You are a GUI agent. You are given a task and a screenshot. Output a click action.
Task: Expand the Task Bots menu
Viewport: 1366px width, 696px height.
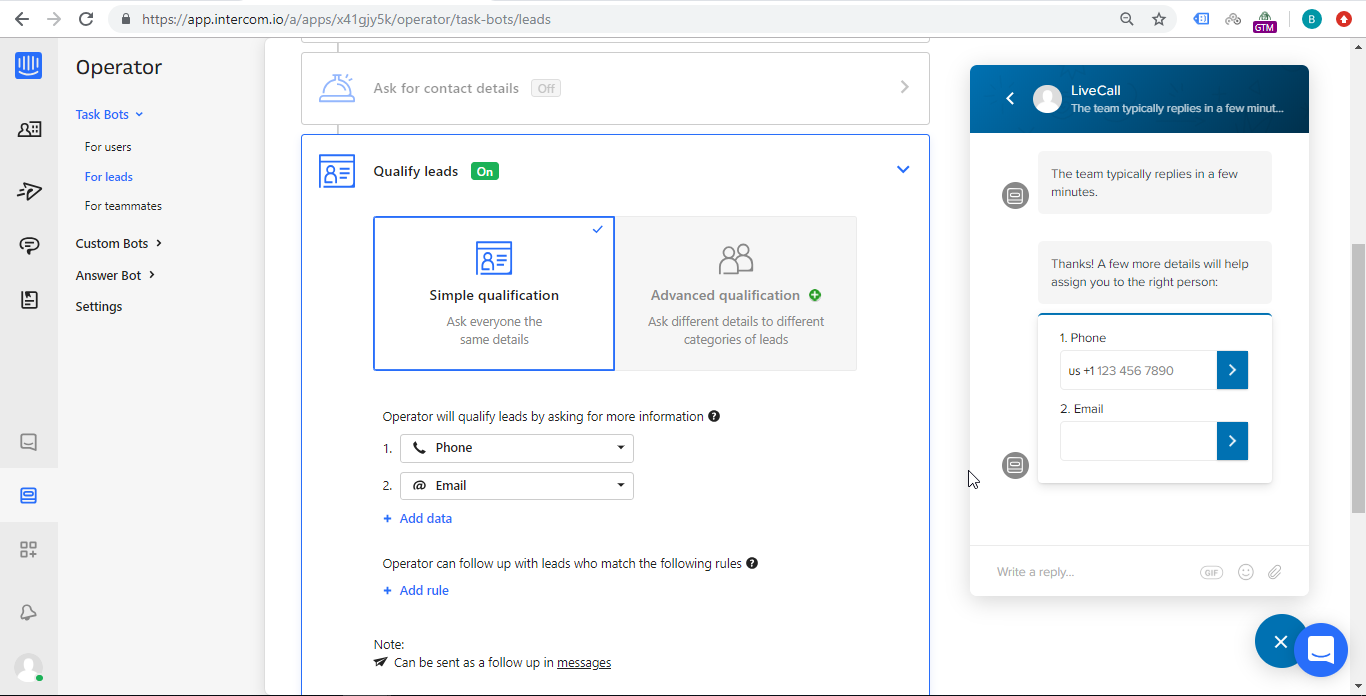(x=109, y=114)
